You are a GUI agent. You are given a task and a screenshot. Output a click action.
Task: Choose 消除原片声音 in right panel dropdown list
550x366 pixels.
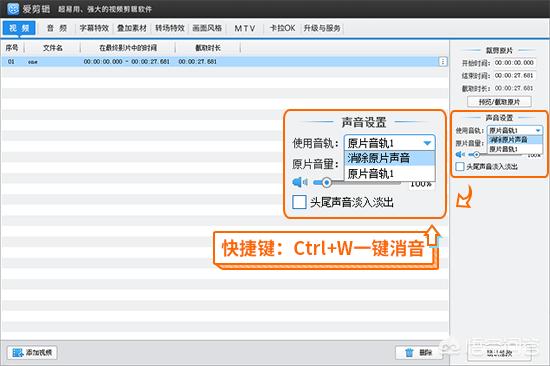coord(515,140)
